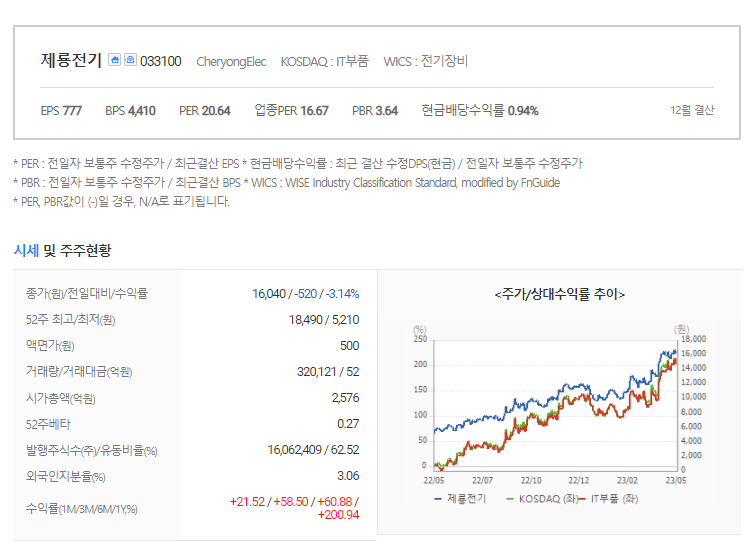Screen dimensions: 756x541
Task: Click the 주가/상대수익률 추이 chart title
Action: point(560,294)
